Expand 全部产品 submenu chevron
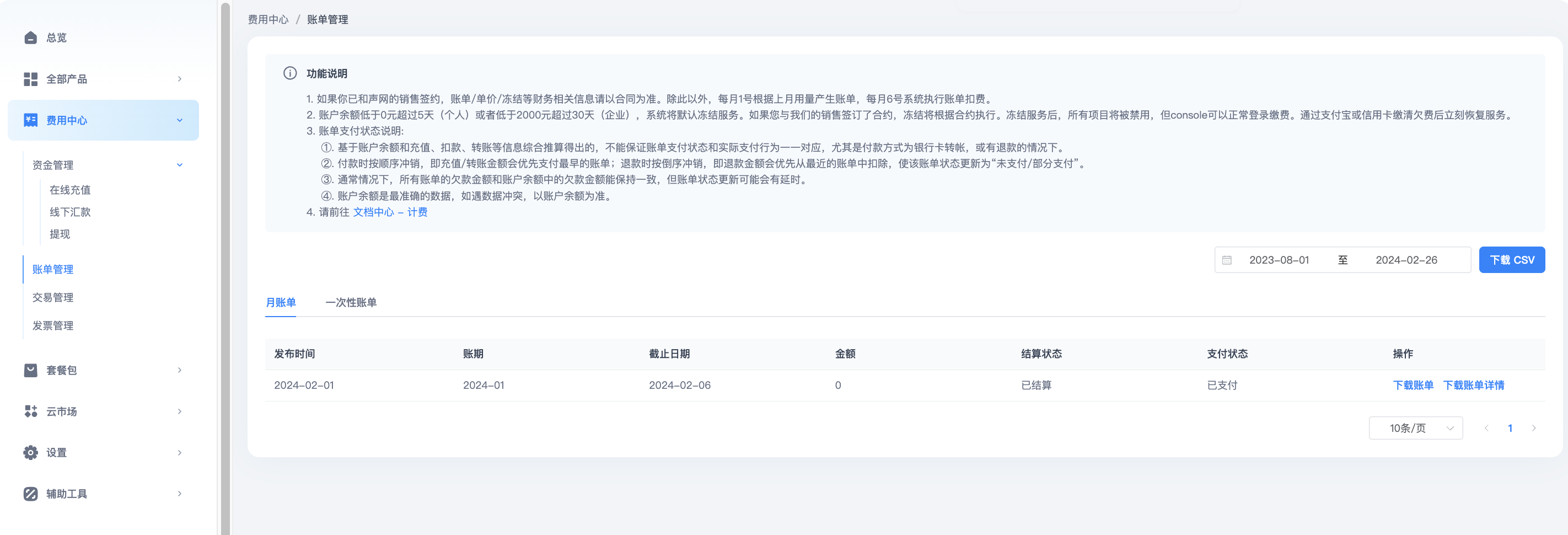 pyautogui.click(x=180, y=79)
